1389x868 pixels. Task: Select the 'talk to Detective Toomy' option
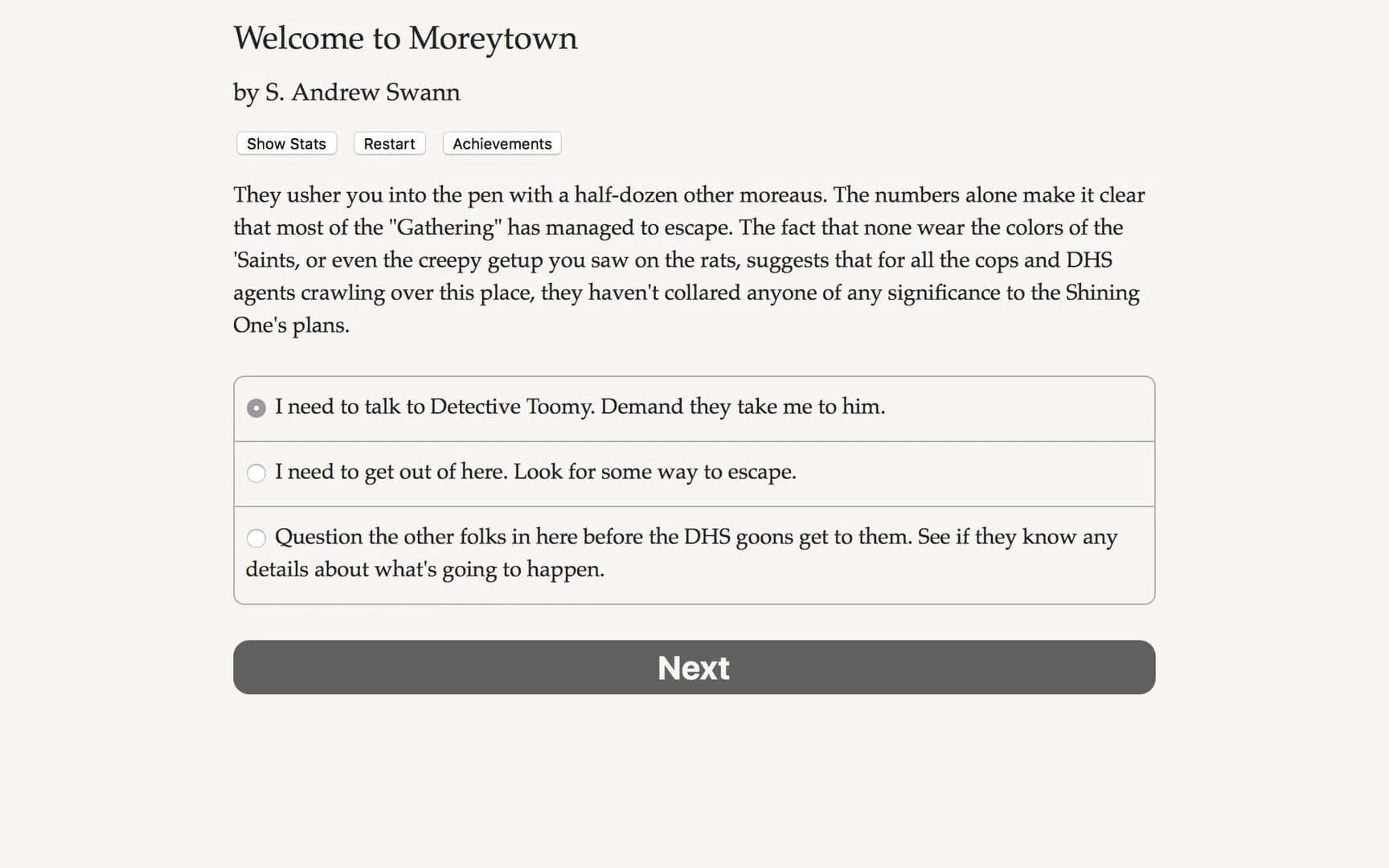pyautogui.click(x=579, y=407)
